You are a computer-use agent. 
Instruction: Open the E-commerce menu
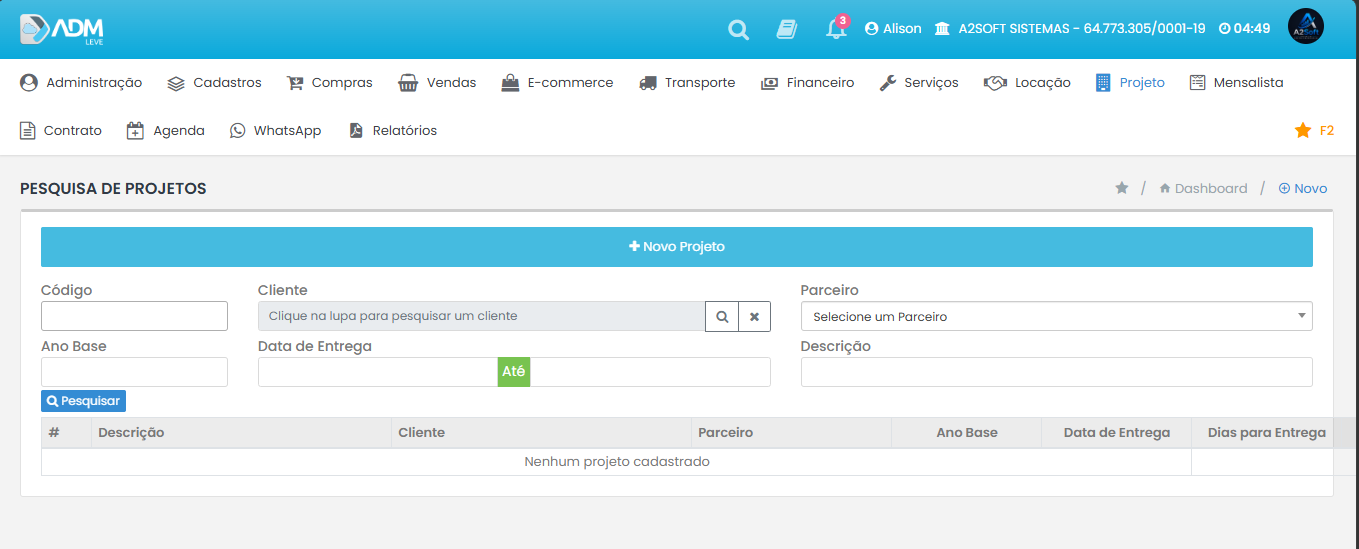pyautogui.click(x=557, y=83)
